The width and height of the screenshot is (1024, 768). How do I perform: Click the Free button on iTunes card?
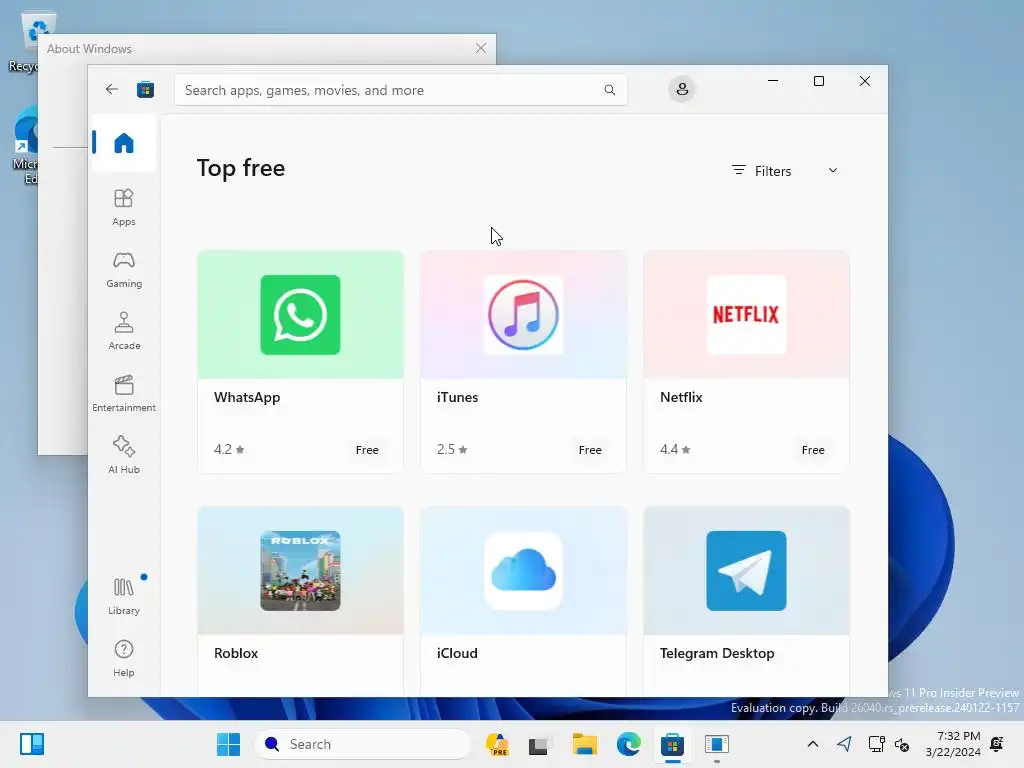[x=590, y=449]
